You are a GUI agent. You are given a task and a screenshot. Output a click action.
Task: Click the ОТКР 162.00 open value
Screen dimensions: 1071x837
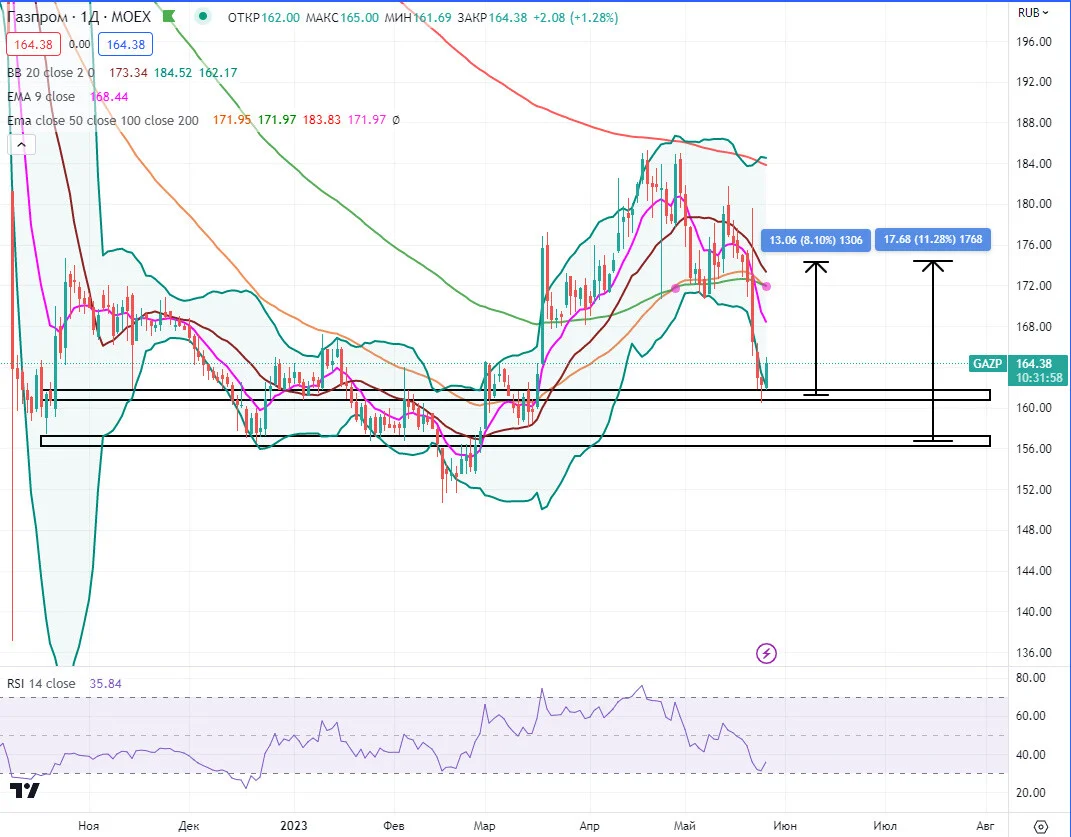point(264,17)
